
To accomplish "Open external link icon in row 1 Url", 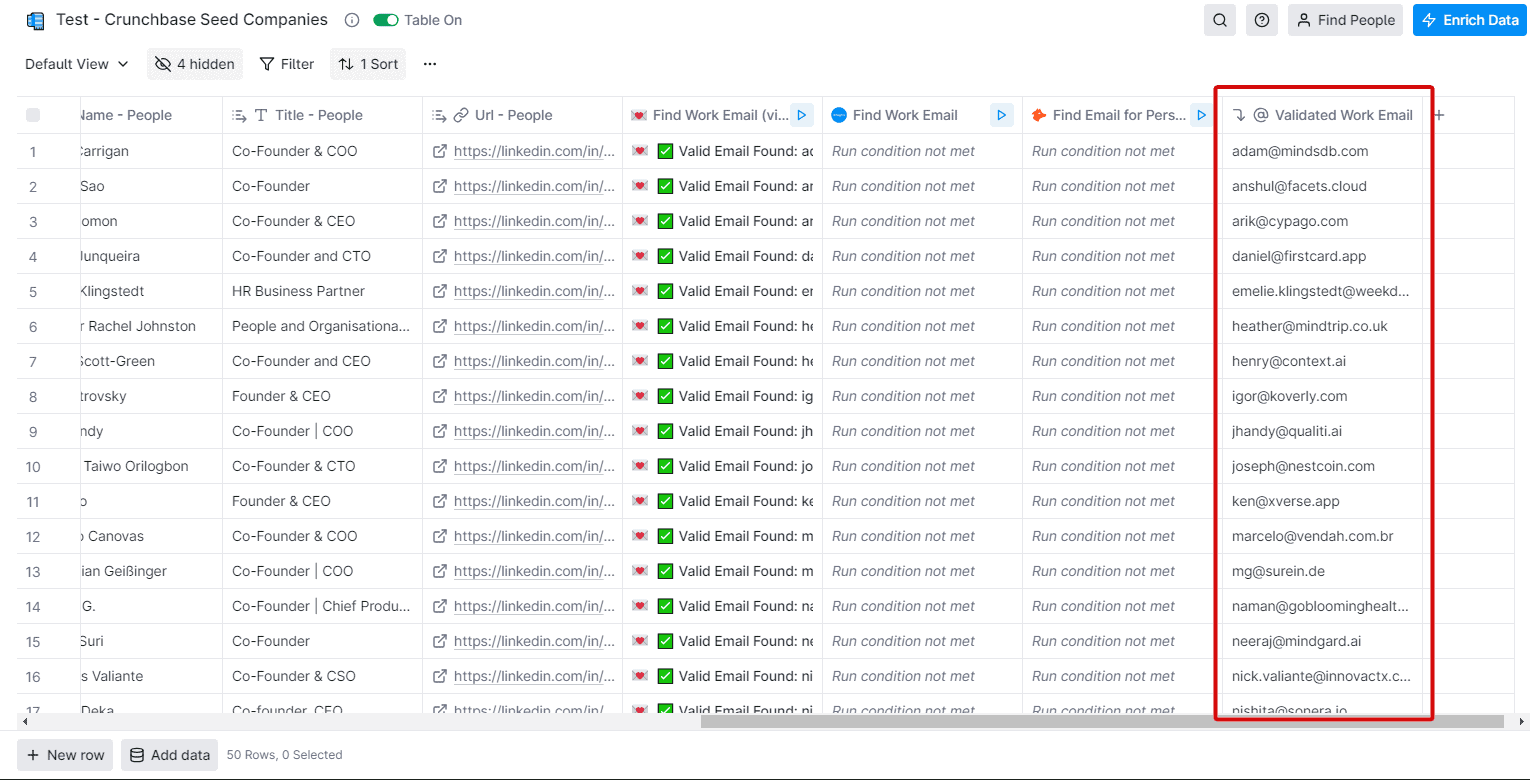I will tap(439, 151).
